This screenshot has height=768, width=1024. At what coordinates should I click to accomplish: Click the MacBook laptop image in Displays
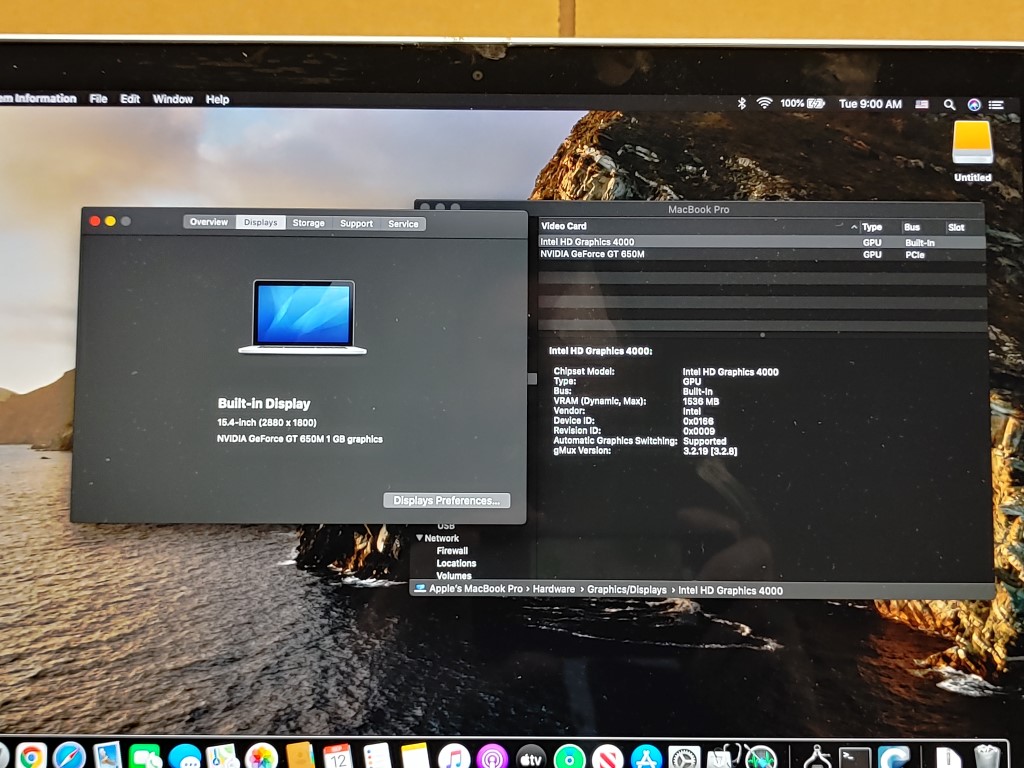point(302,317)
